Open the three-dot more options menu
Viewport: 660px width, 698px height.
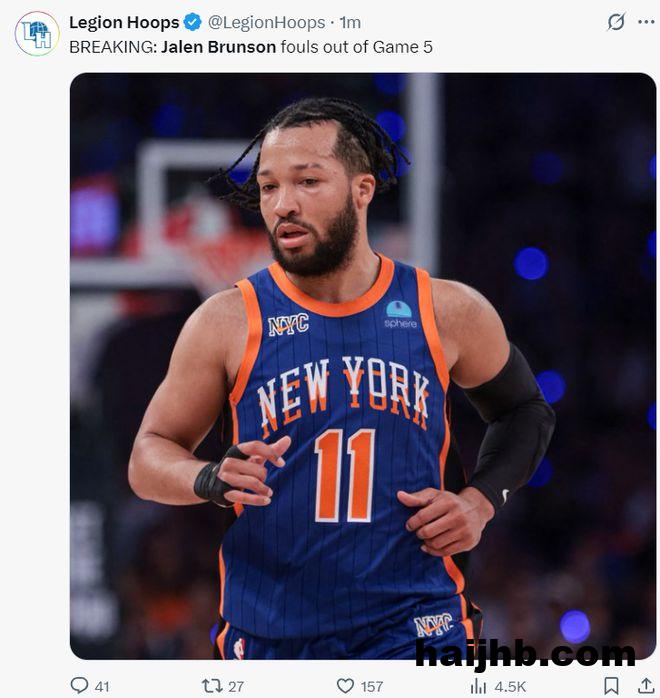point(646,22)
